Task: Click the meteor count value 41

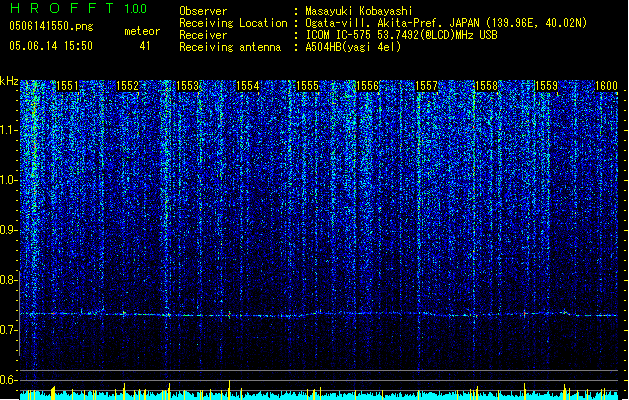Action: pyautogui.click(x=145, y=46)
